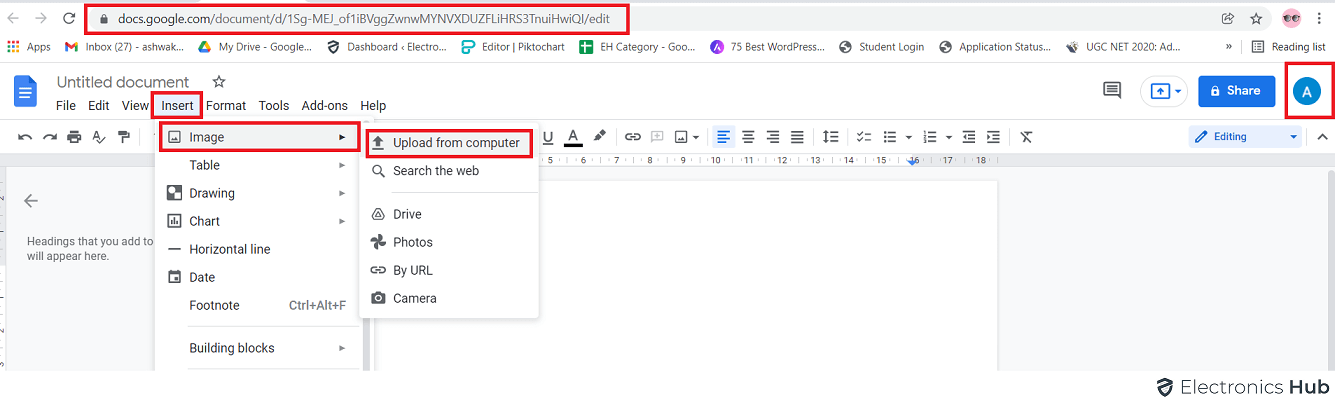This screenshot has height=398, width=1335.
Task: Close document outline with back arrow
Action: tap(31, 201)
